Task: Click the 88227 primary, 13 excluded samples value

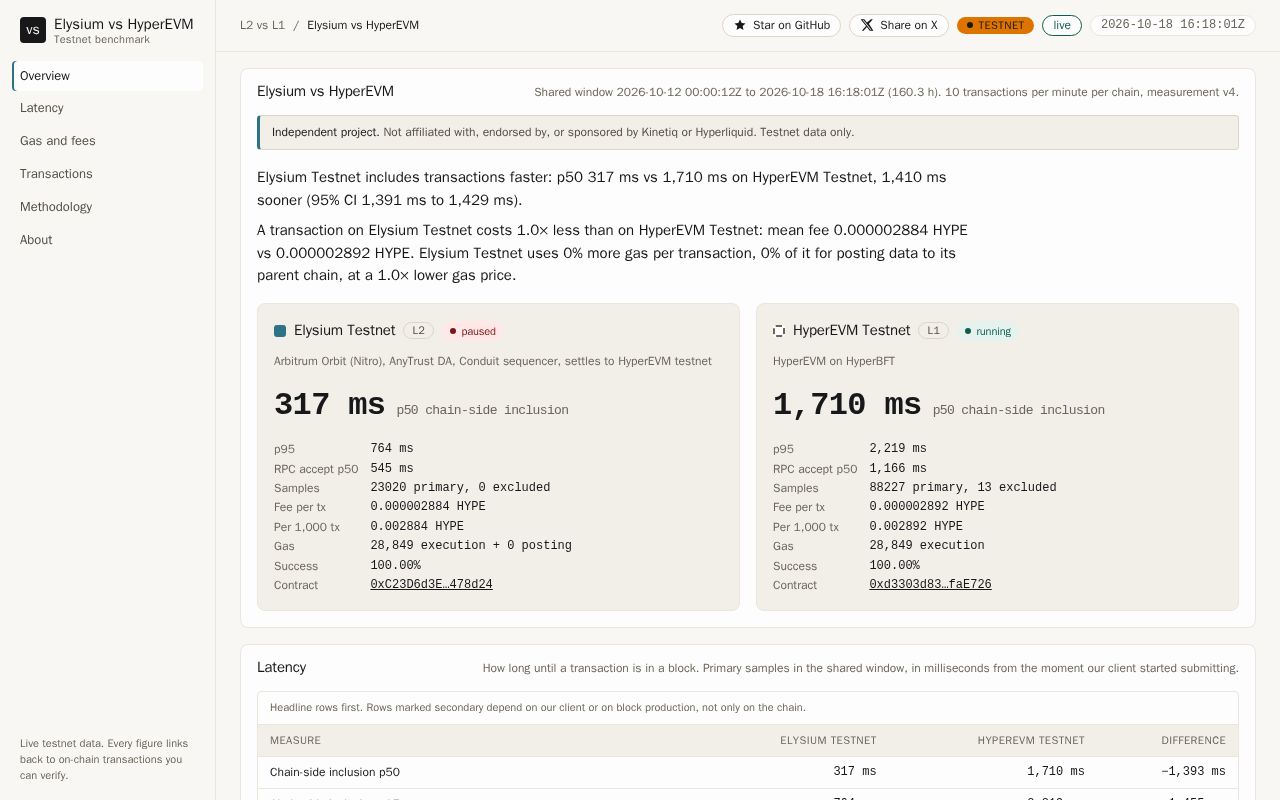Action: pos(963,488)
